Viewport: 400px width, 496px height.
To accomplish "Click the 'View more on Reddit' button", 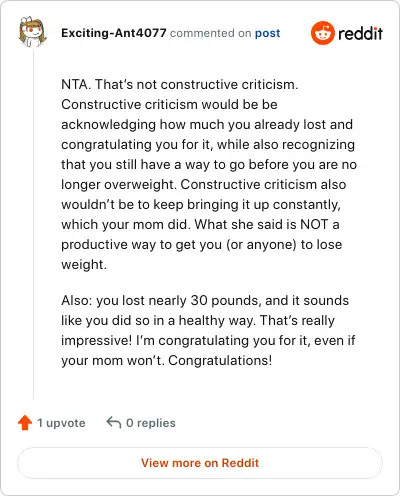I will pos(200,463).
